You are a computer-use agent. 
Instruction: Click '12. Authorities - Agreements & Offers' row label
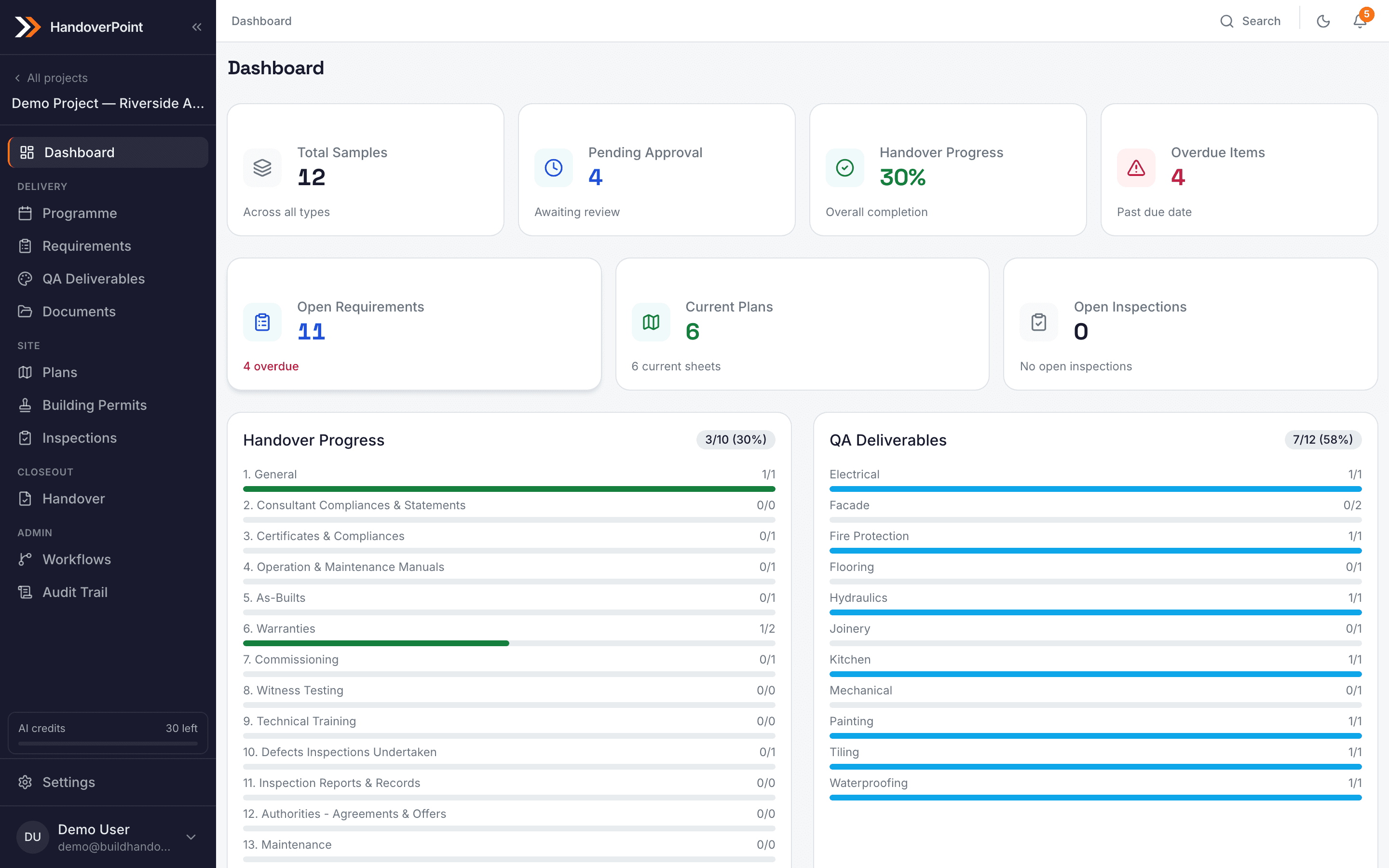344,814
